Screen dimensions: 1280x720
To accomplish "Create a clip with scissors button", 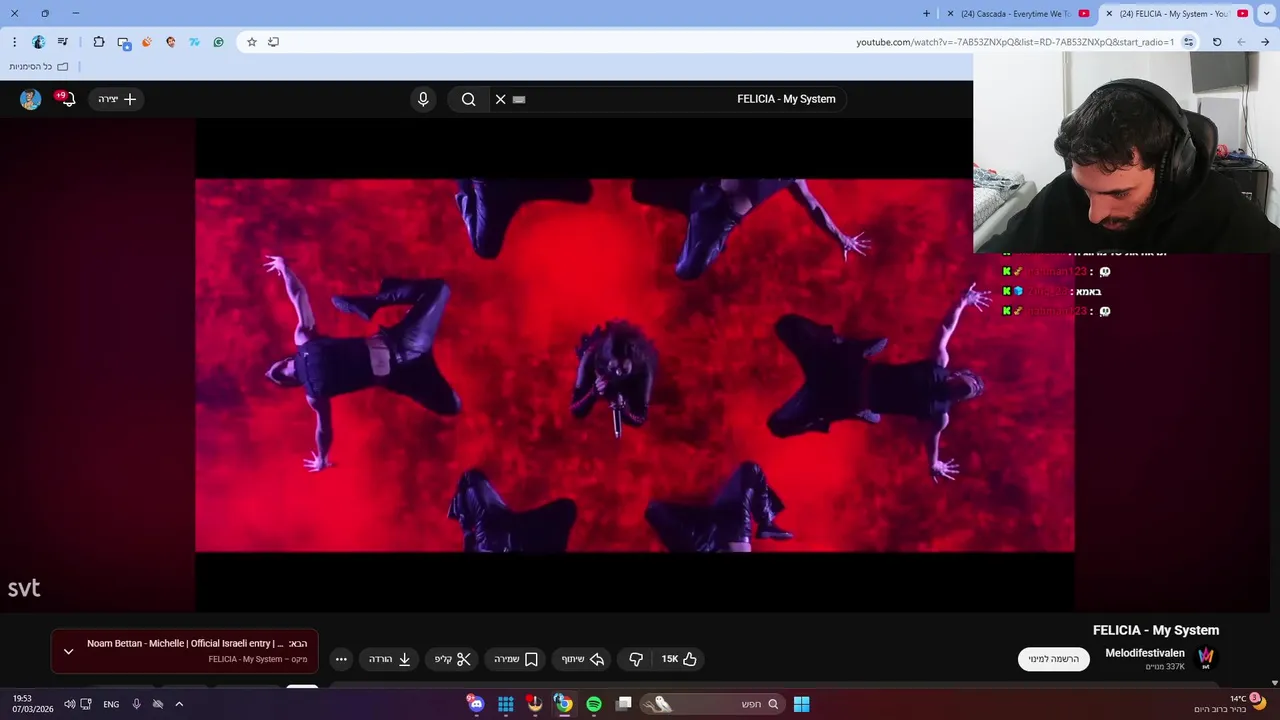I will point(453,659).
